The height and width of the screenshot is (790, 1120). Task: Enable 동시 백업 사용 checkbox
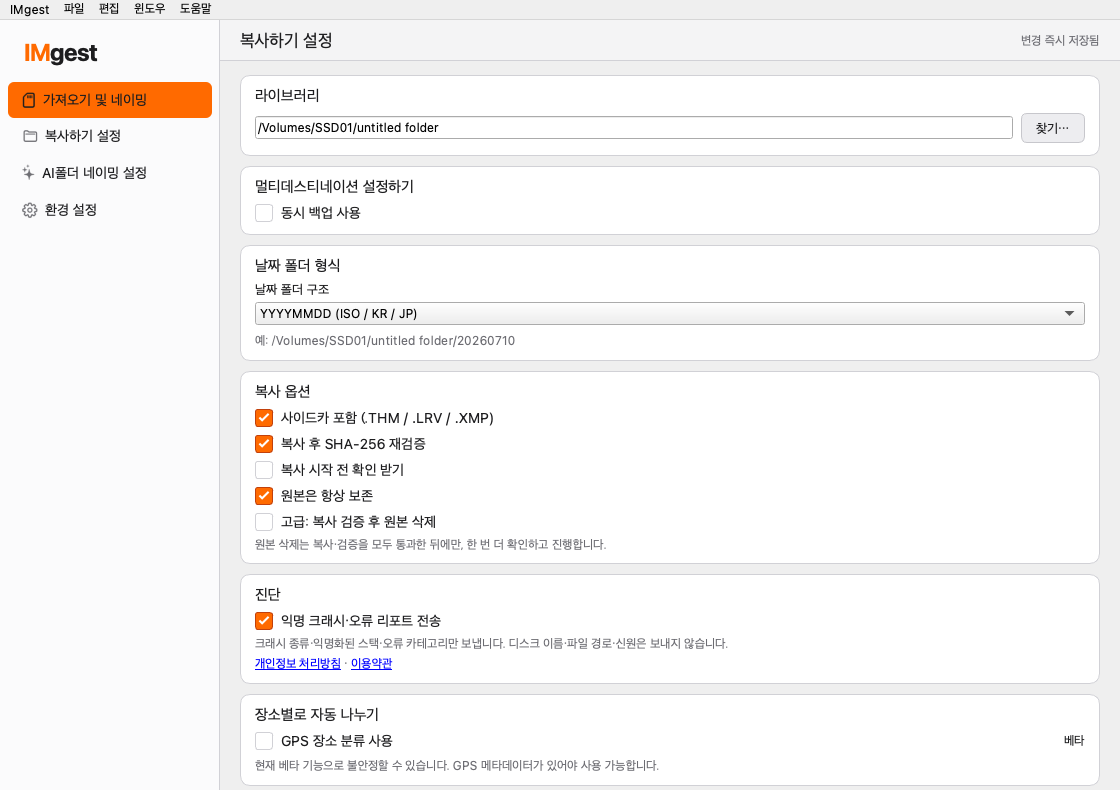click(x=264, y=213)
